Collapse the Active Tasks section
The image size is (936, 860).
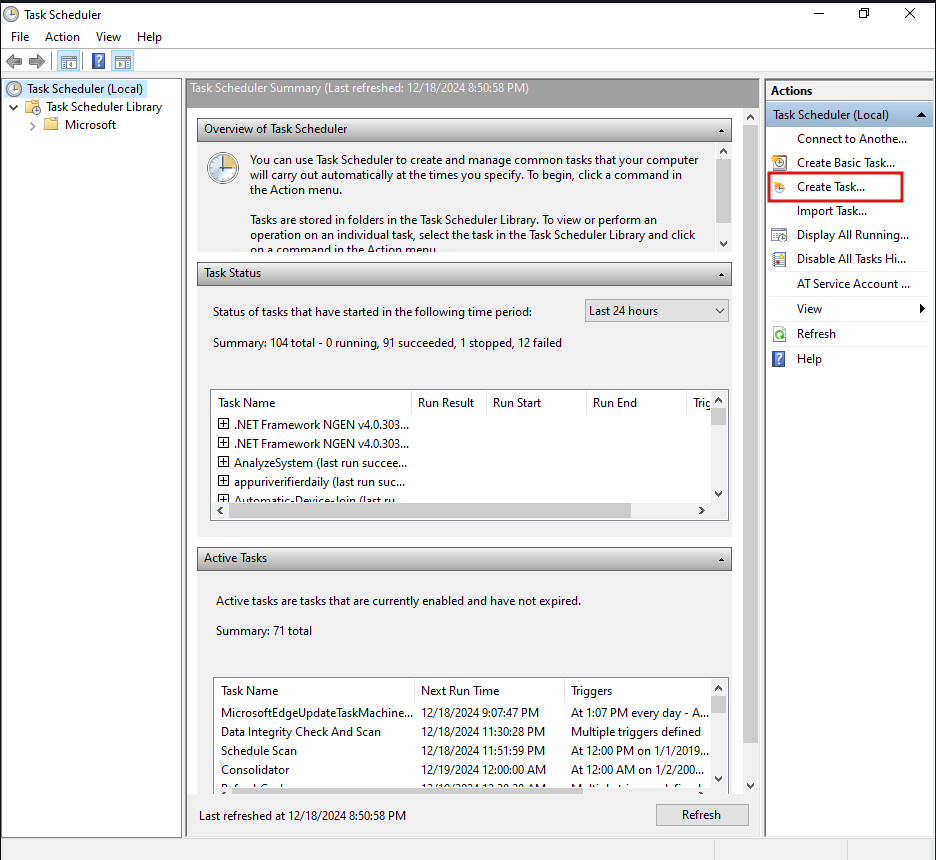pyautogui.click(x=720, y=559)
